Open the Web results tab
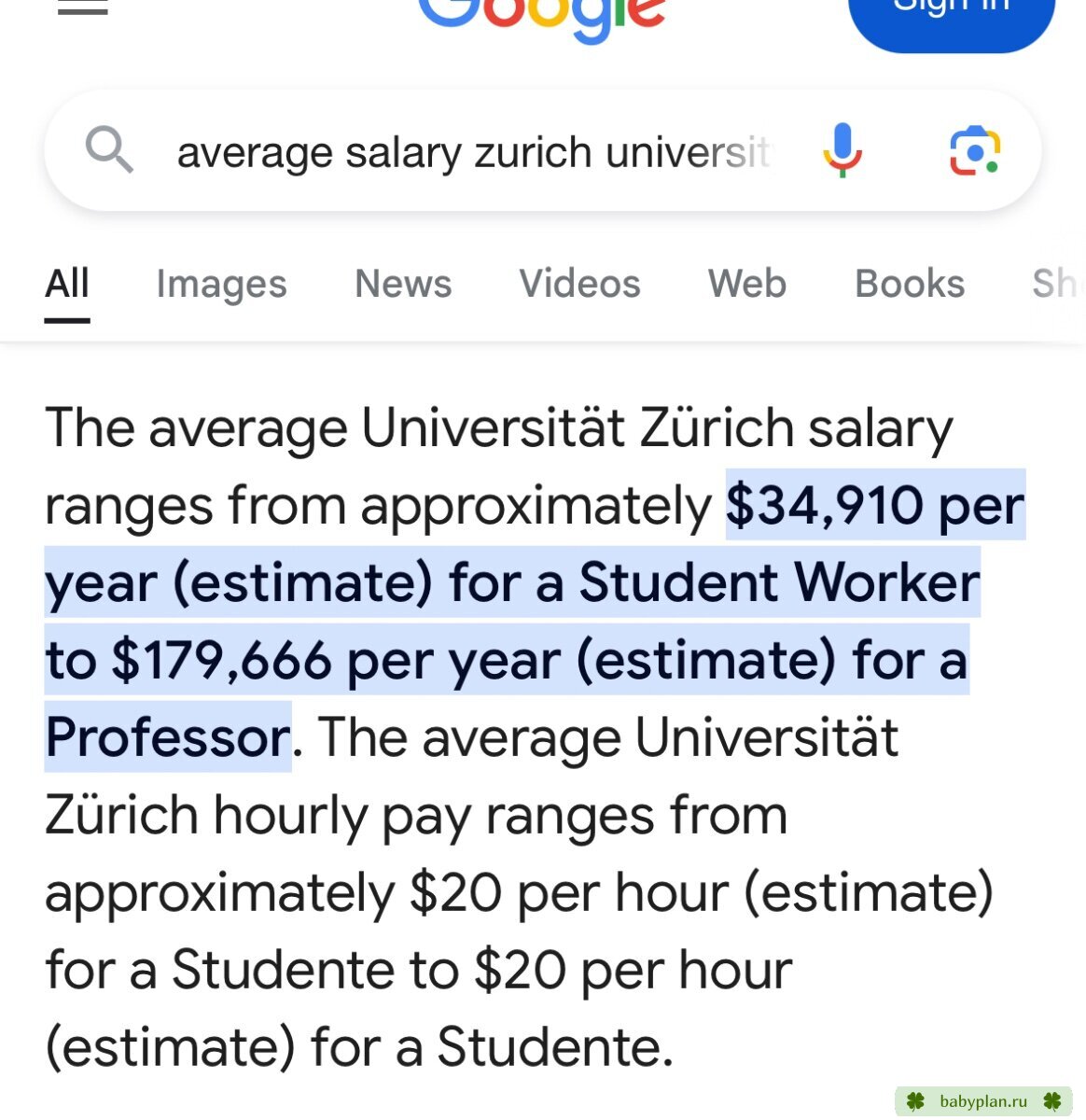Image resolution: width=1086 pixels, height=1120 pixels. (746, 284)
